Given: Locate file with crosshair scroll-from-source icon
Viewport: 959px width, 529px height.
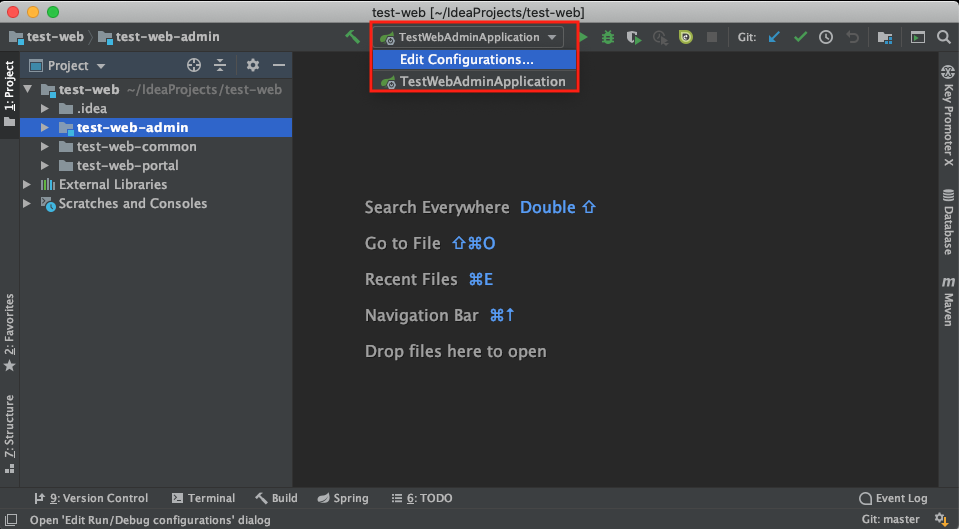Looking at the screenshot, I should tap(194, 65).
